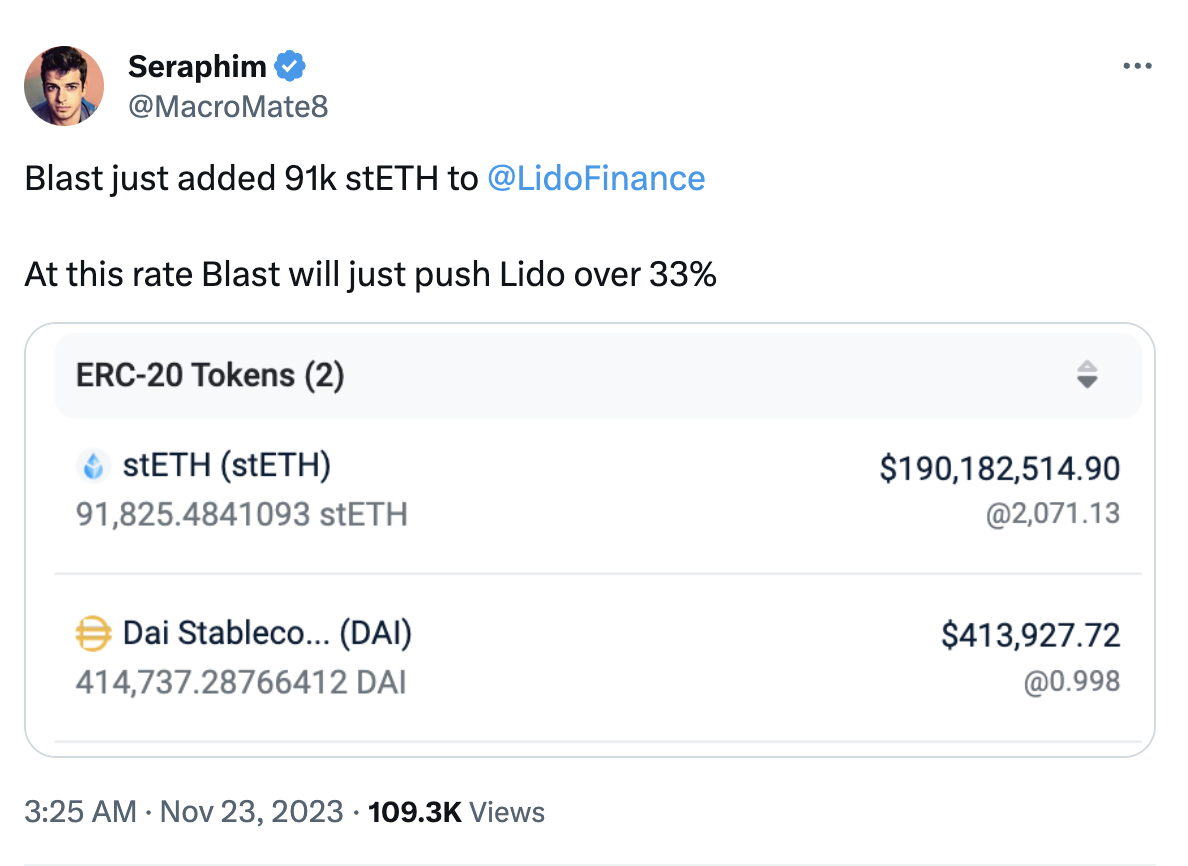1188x866 pixels.
Task: Click the DAI stablecoin coin icon
Action: [92, 634]
